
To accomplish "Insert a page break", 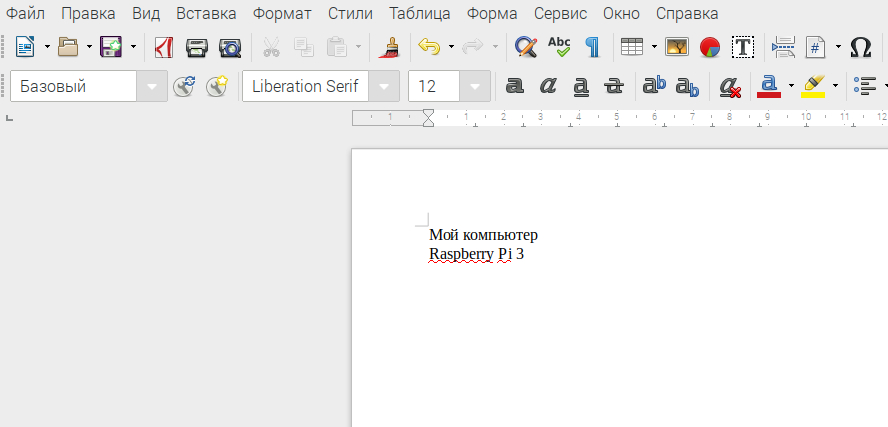I will point(783,47).
